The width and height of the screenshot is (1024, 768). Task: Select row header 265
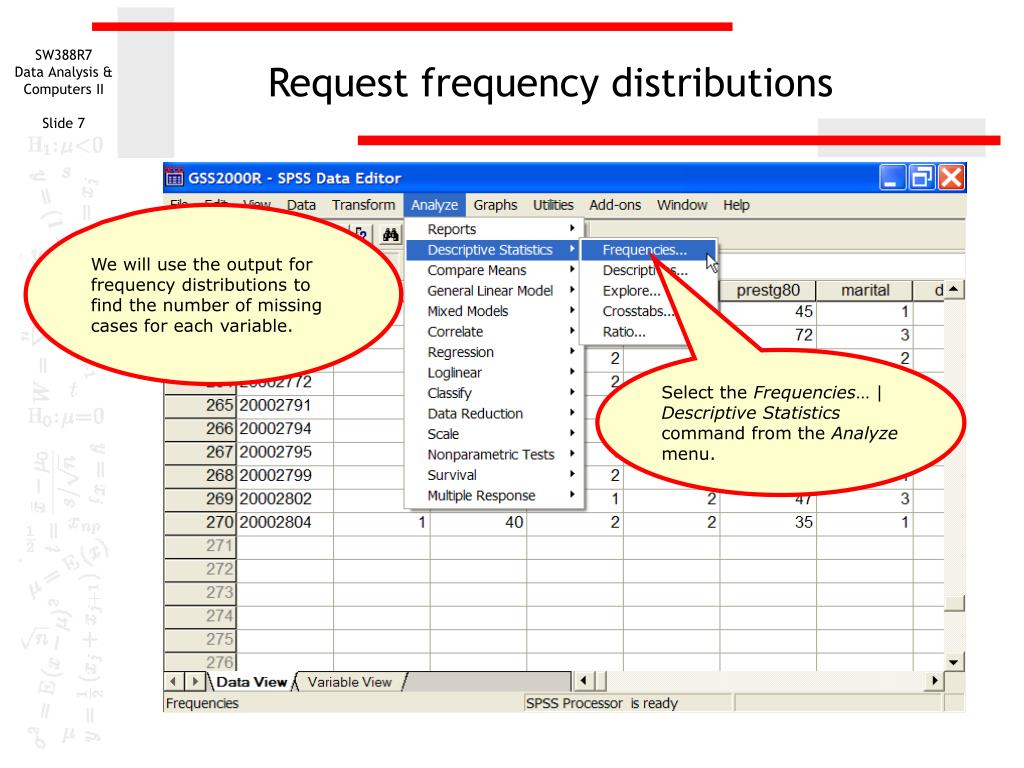coord(200,405)
